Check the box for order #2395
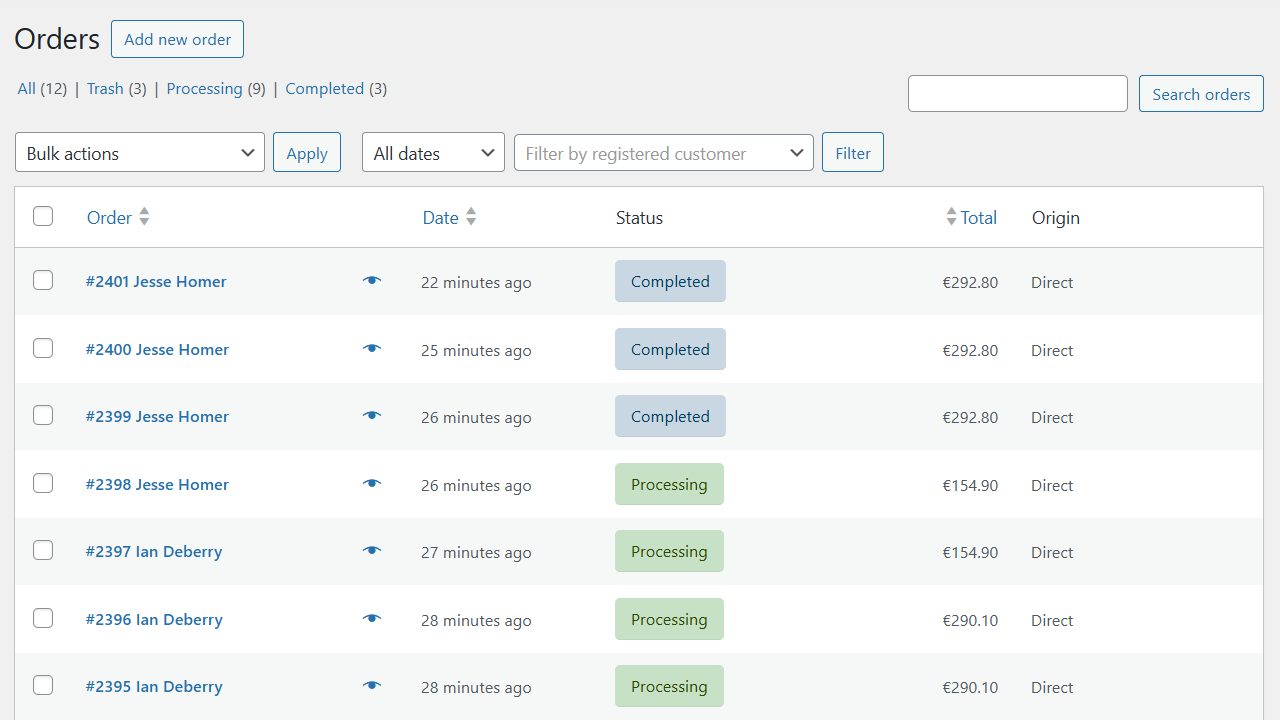1280x720 pixels. tap(43, 685)
